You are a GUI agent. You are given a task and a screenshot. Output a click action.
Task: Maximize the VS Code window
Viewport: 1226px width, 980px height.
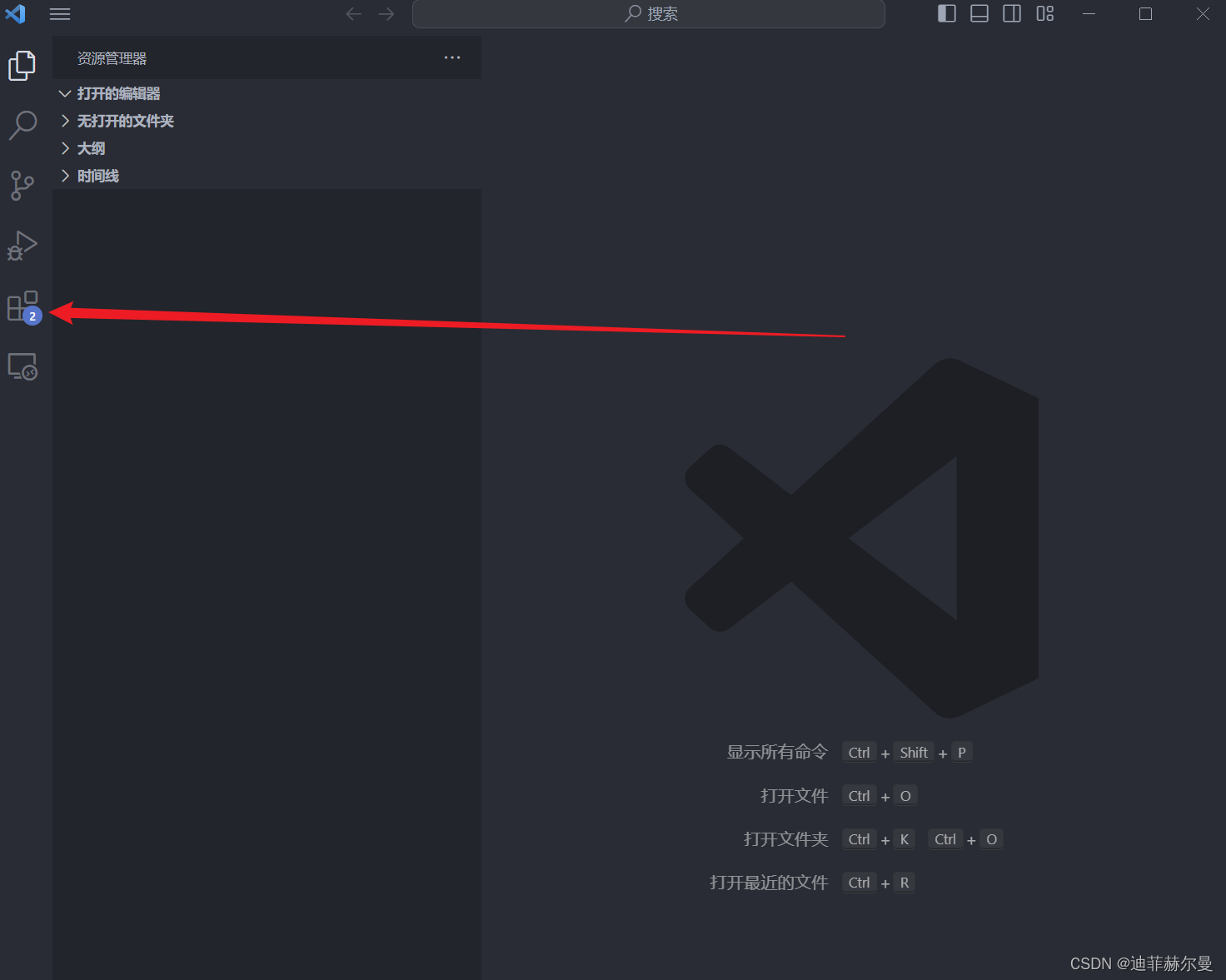pyautogui.click(x=1146, y=14)
